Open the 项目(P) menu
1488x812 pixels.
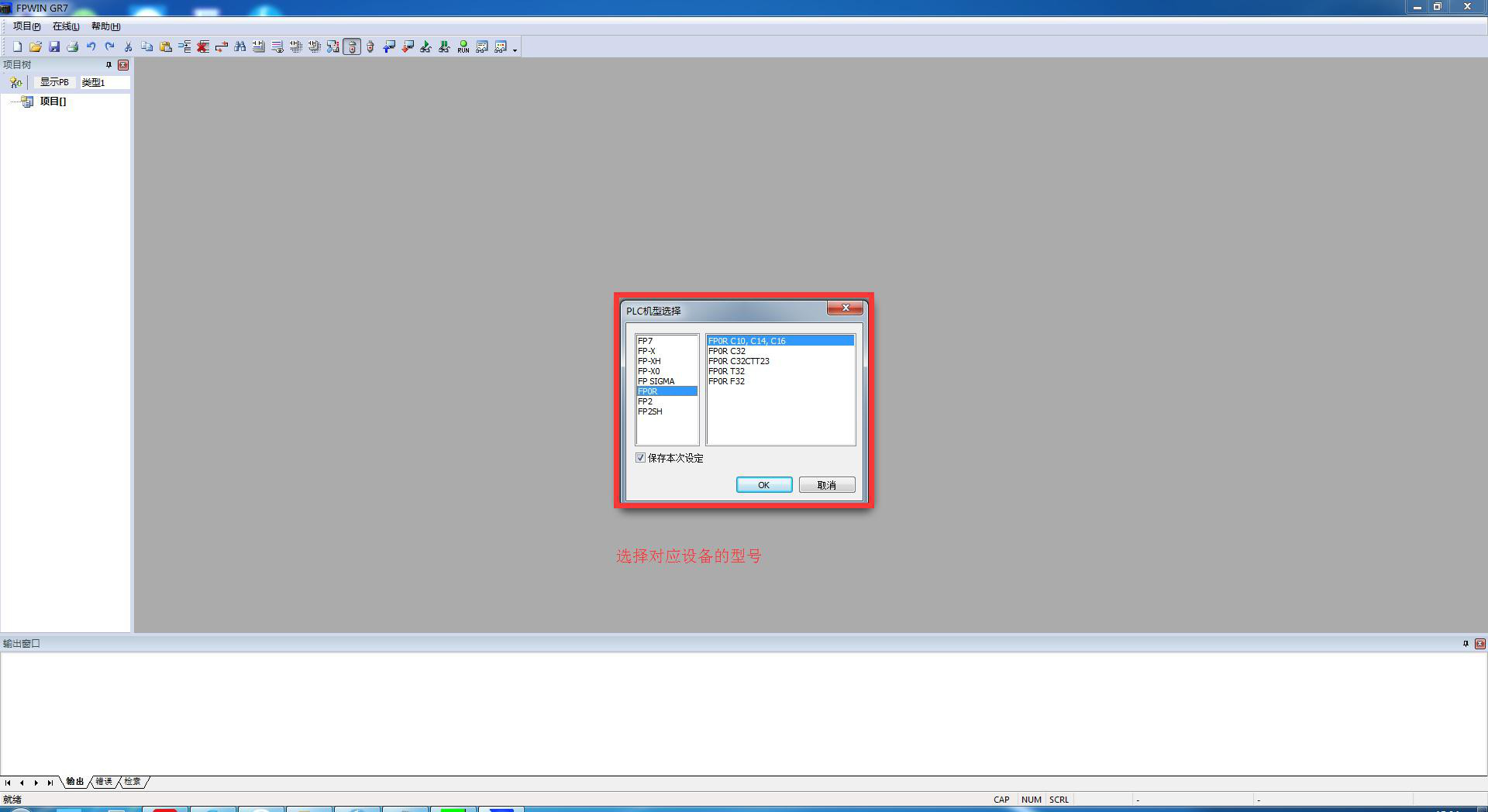pos(26,26)
